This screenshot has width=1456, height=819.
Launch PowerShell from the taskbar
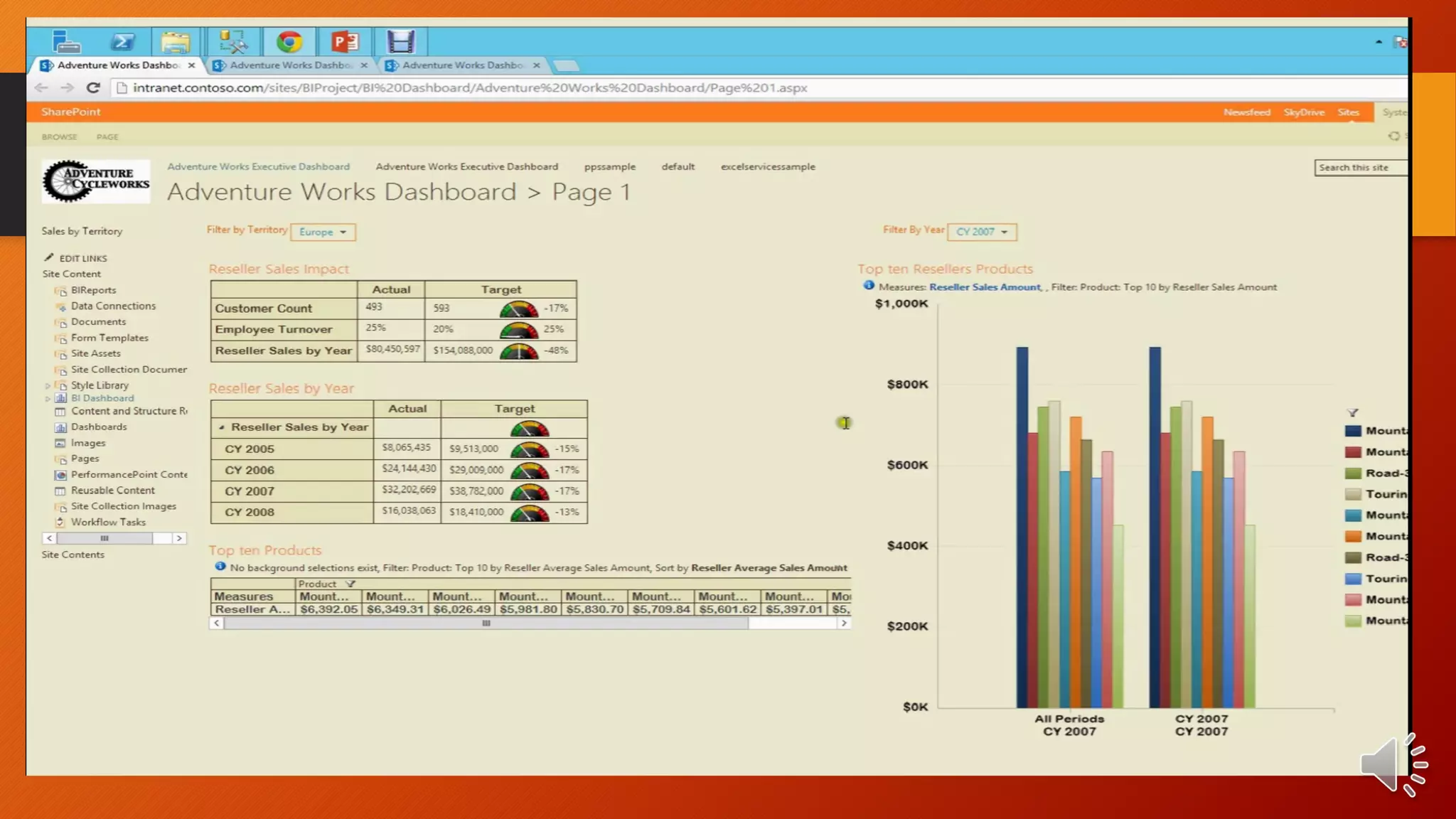(x=122, y=42)
